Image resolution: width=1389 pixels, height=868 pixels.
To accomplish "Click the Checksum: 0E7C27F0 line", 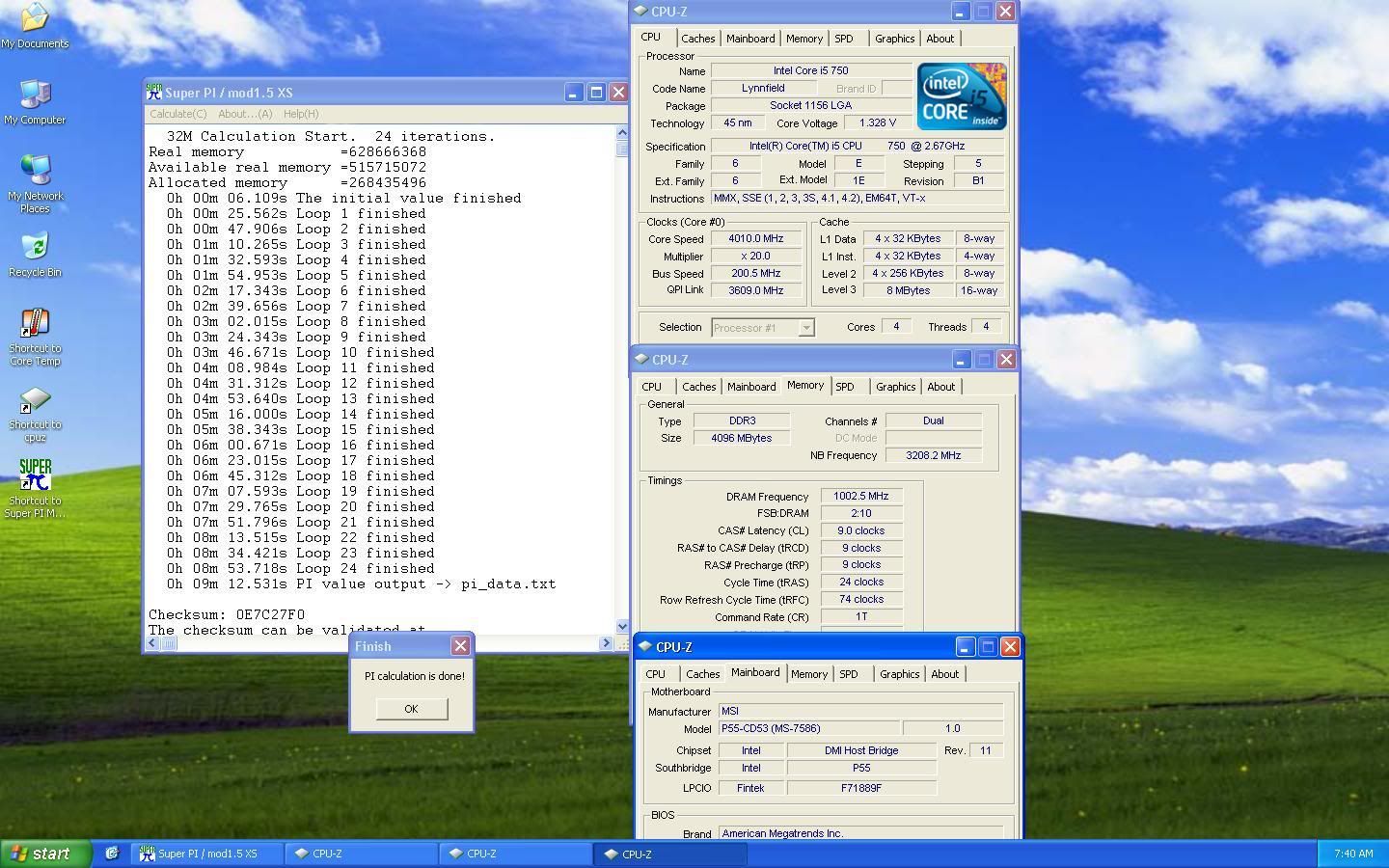I will 227,614.
